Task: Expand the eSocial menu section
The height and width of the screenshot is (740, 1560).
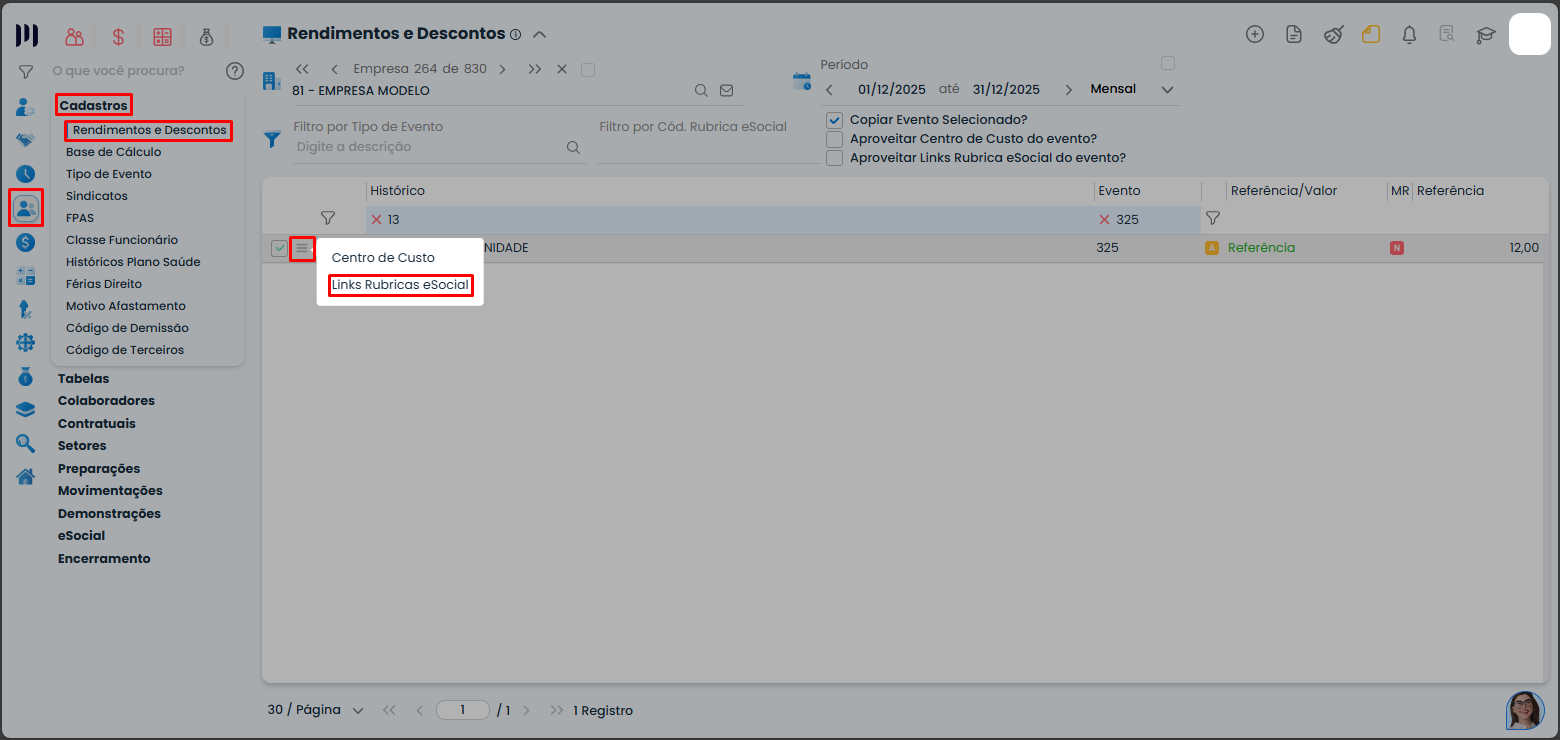Action: 81,536
